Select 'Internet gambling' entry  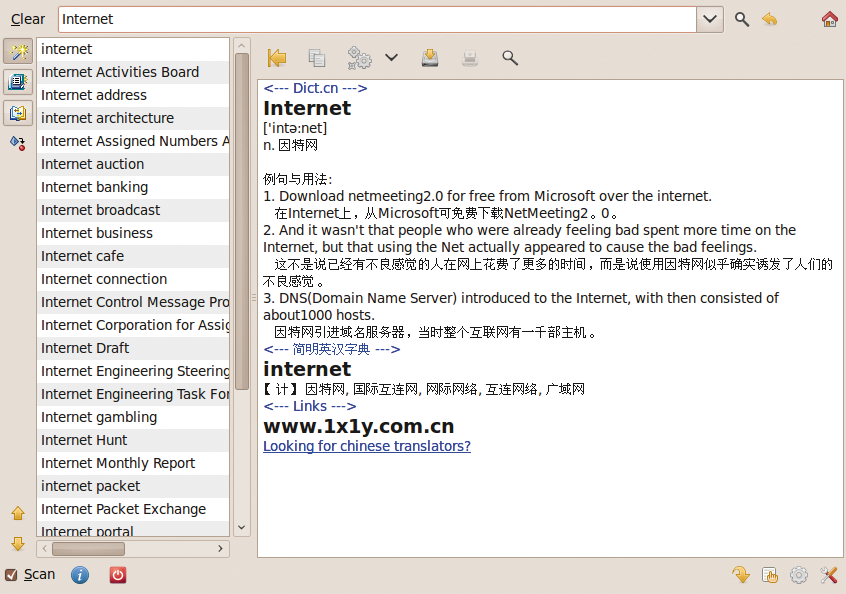point(133,418)
